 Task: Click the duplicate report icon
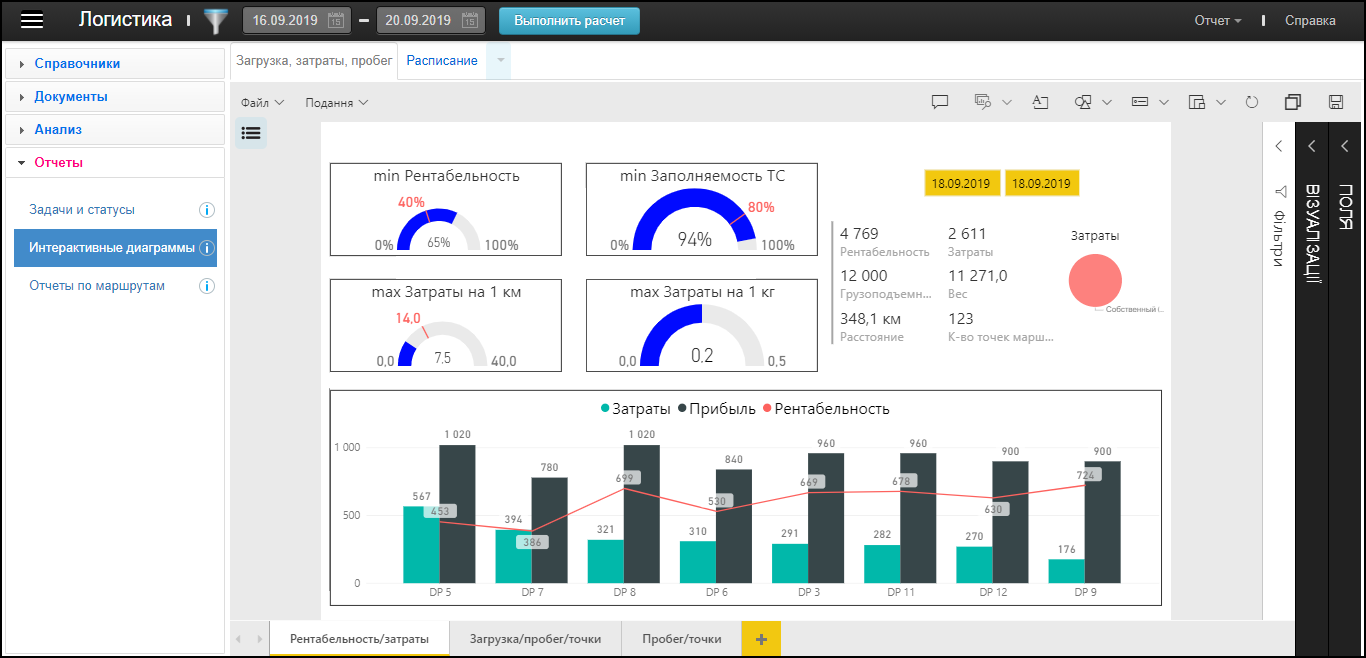[1293, 102]
